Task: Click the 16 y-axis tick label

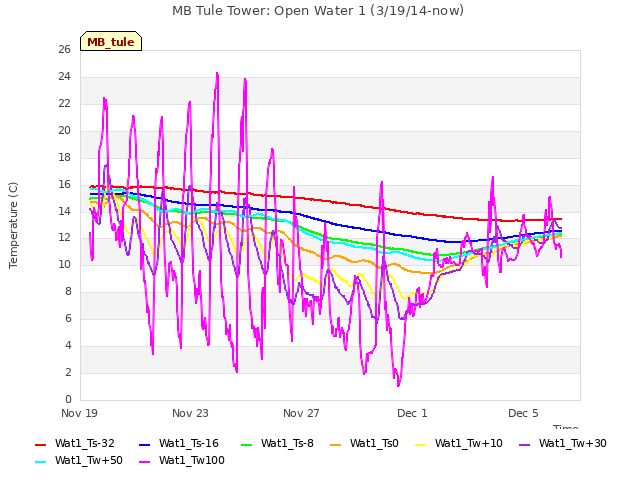Action: (64, 184)
